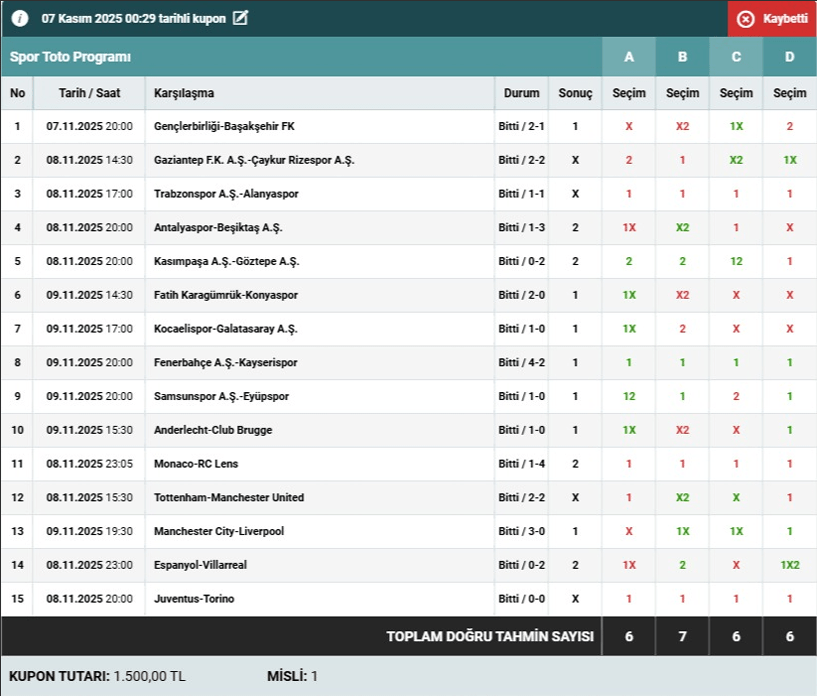
Task: Click the info icon in the header
Action: tap(20, 19)
